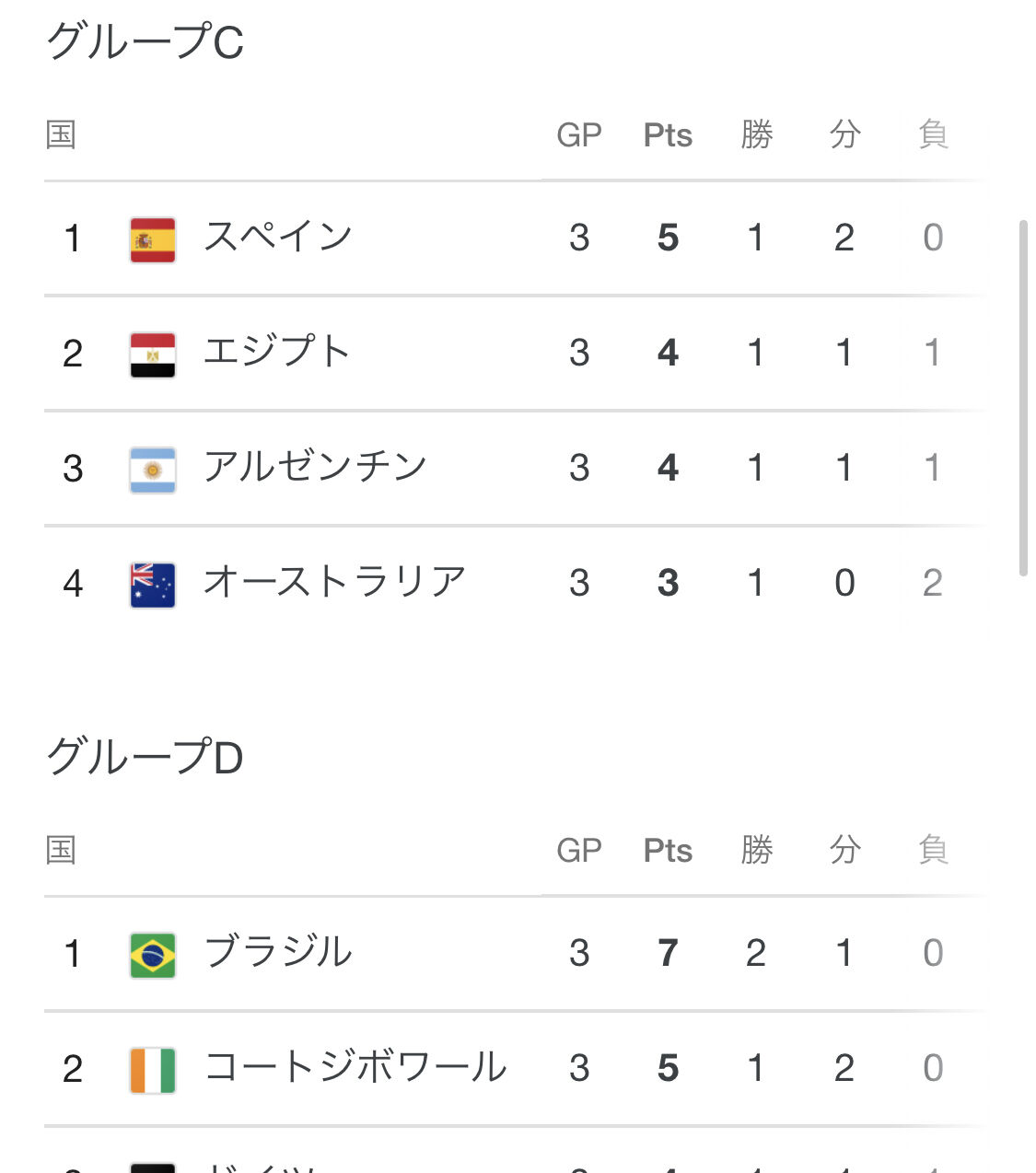1036x1173 pixels.
Task: Click the グループC heading
Action: (x=145, y=42)
